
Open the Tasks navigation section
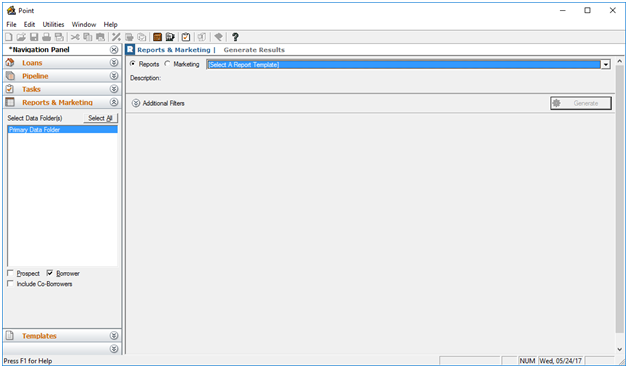tap(31, 89)
